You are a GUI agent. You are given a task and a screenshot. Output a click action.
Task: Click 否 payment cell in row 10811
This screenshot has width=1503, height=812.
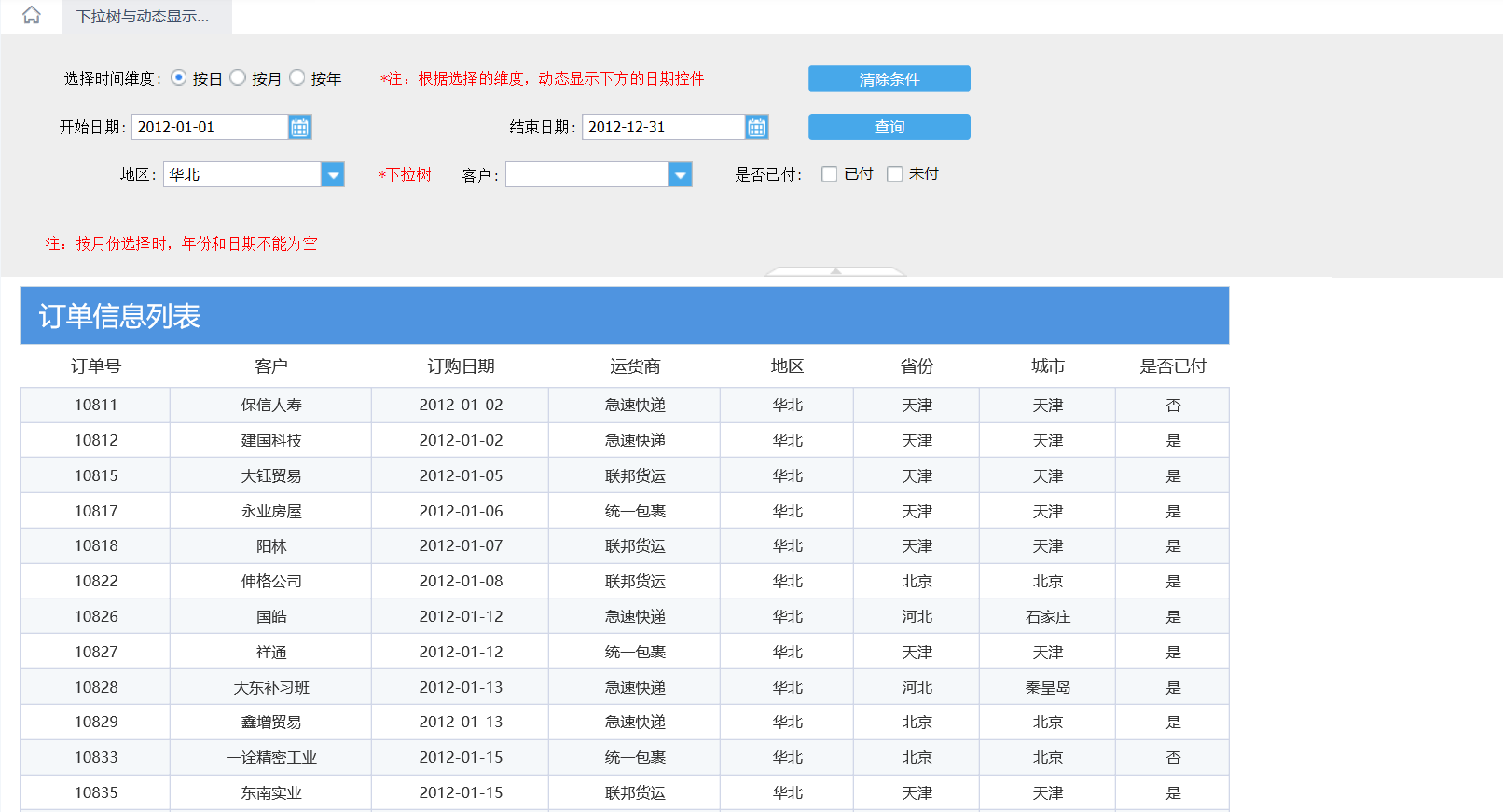(x=1173, y=406)
